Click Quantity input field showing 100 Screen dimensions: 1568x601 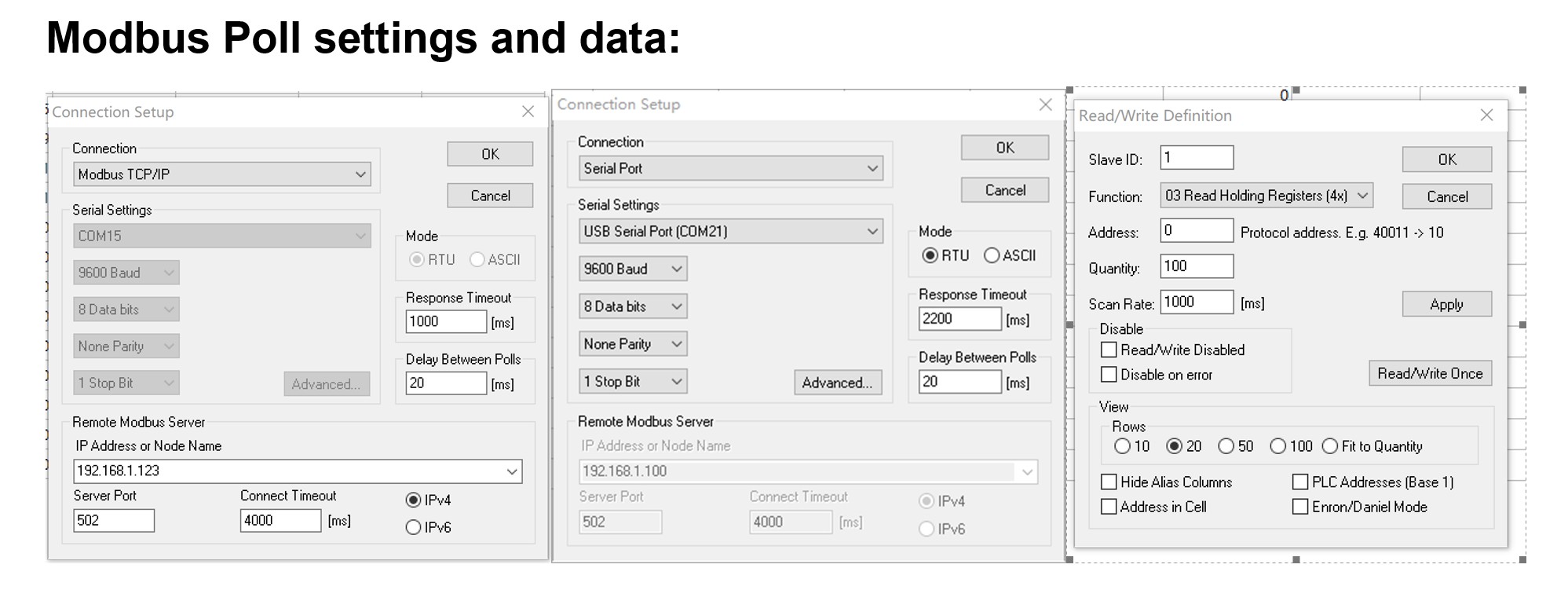coord(1197,266)
